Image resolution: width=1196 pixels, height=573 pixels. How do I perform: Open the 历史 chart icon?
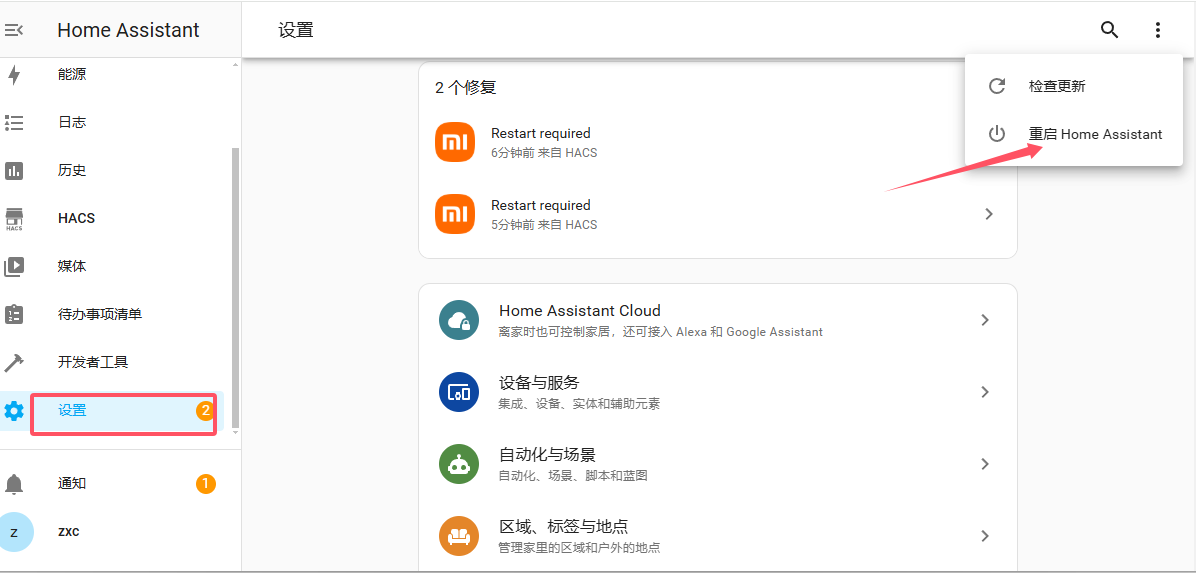(x=14, y=170)
